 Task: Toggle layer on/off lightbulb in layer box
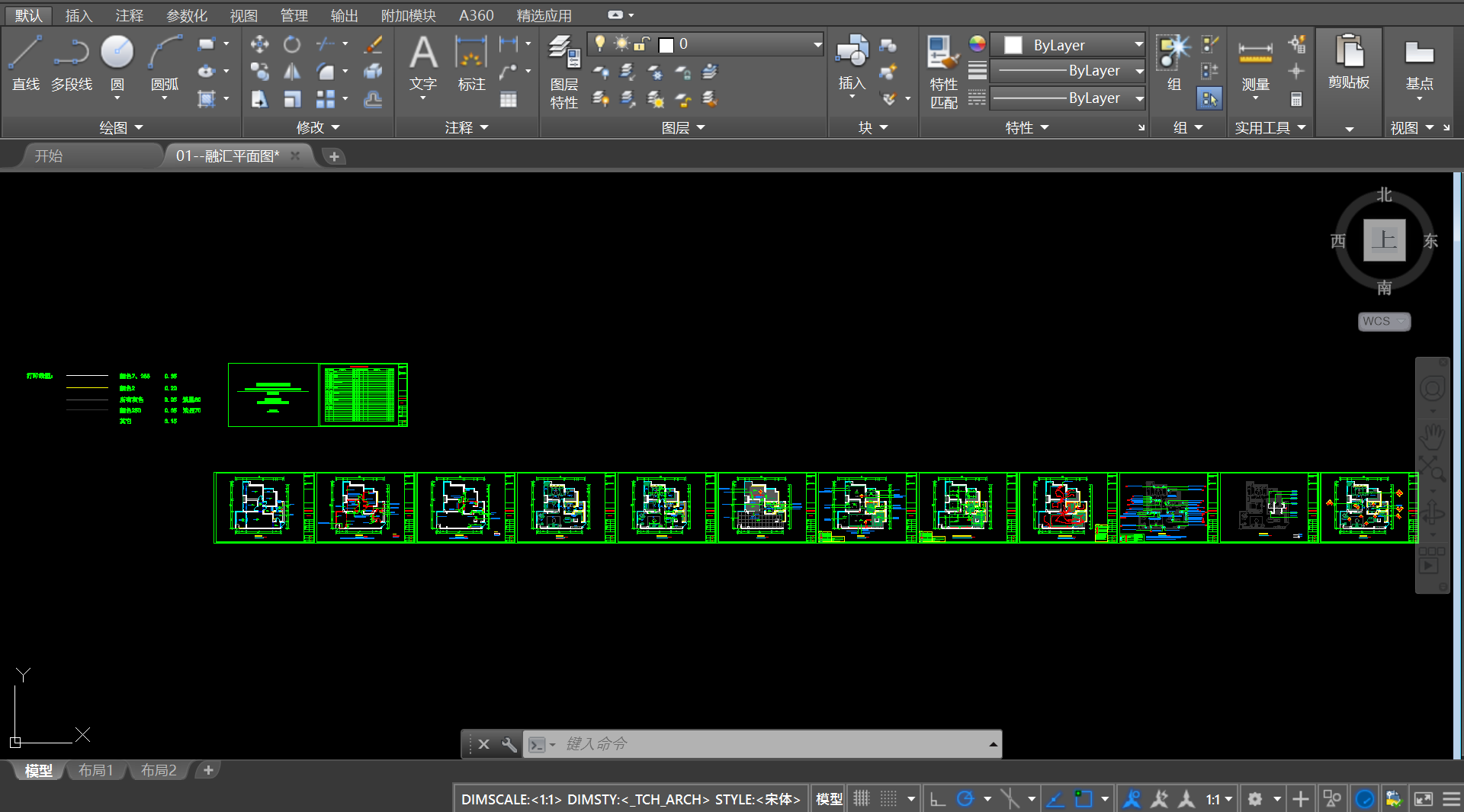[601, 44]
